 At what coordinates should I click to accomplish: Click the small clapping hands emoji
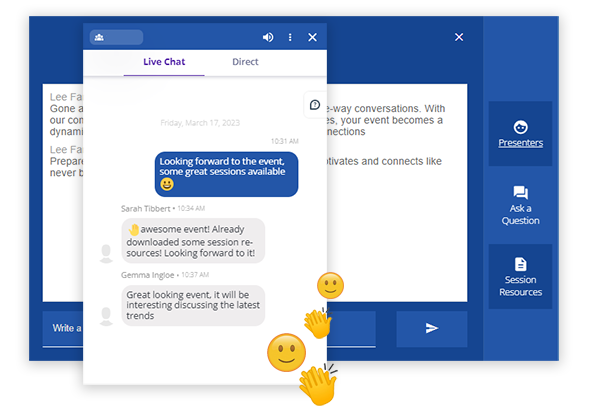pyautogui.click(x=318, y=323)
